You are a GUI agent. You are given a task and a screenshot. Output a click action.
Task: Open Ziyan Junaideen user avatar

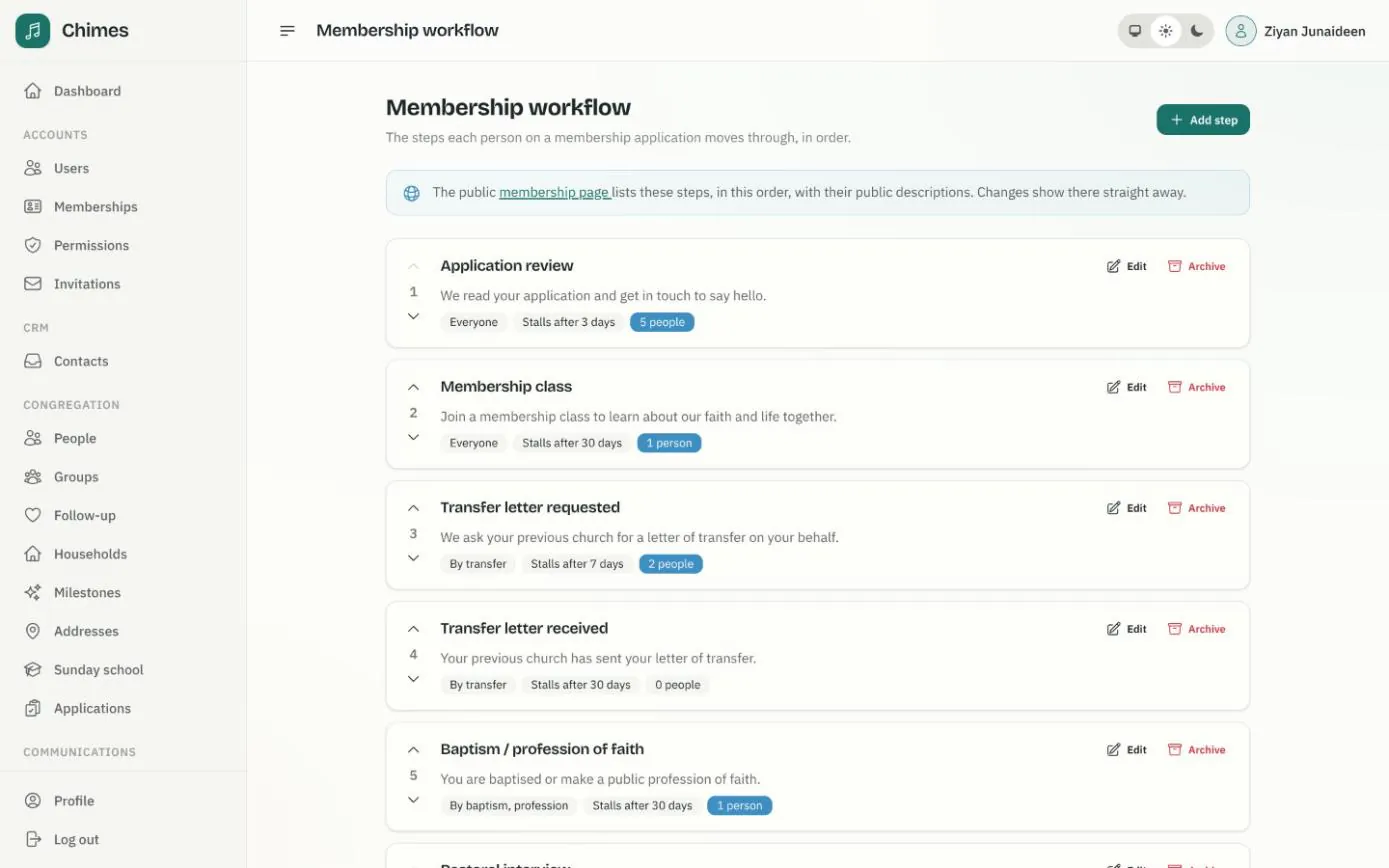tap(1240, 31)
